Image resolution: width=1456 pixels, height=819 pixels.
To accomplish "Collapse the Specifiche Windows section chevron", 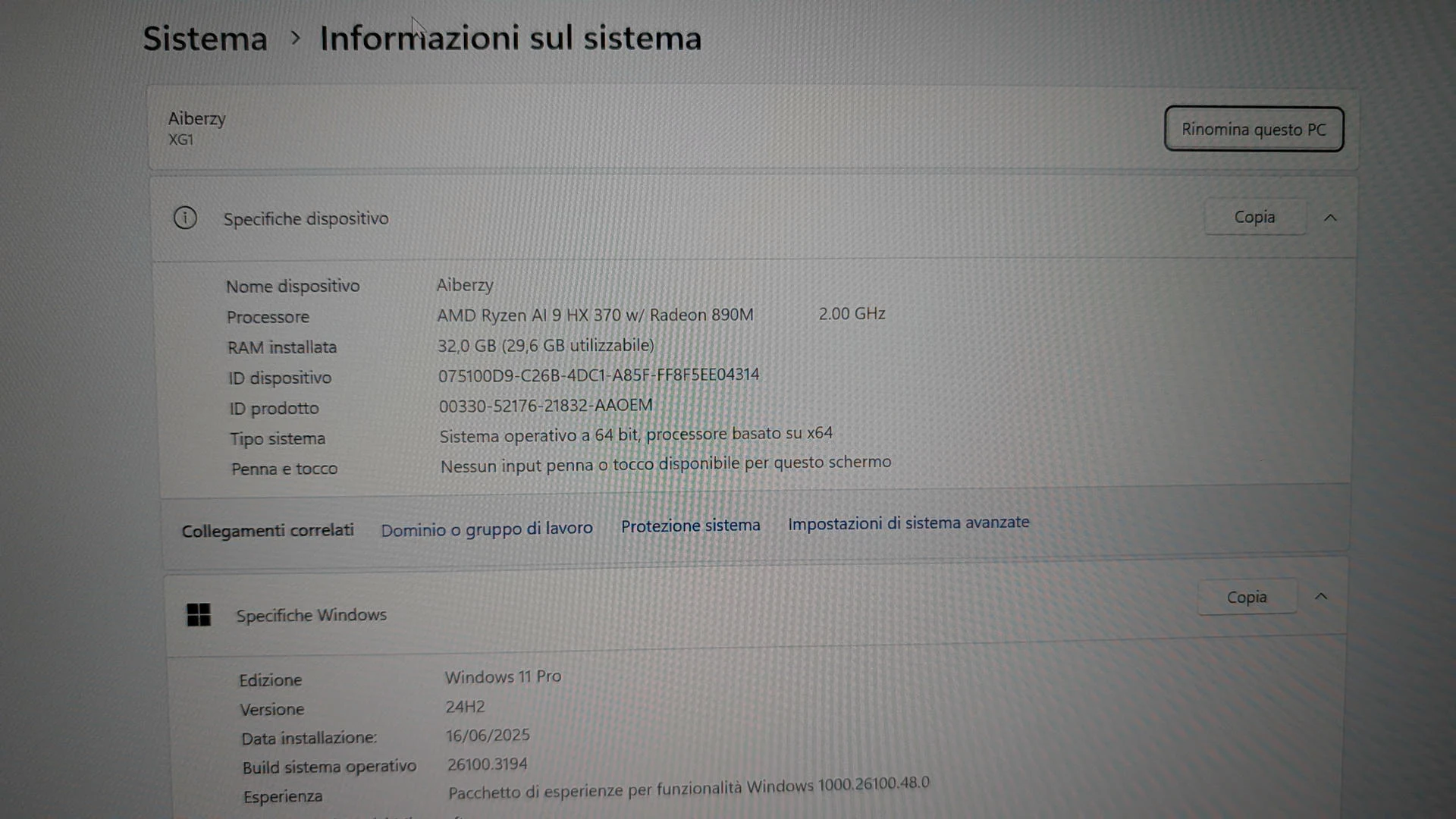I will tap(1321, 596).
